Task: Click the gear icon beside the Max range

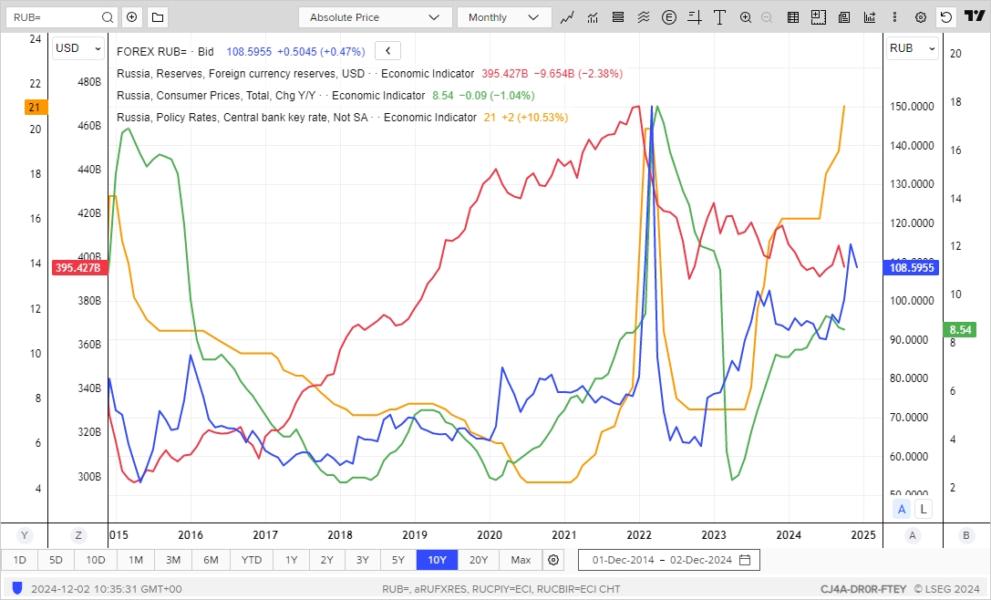Action: 553,560
